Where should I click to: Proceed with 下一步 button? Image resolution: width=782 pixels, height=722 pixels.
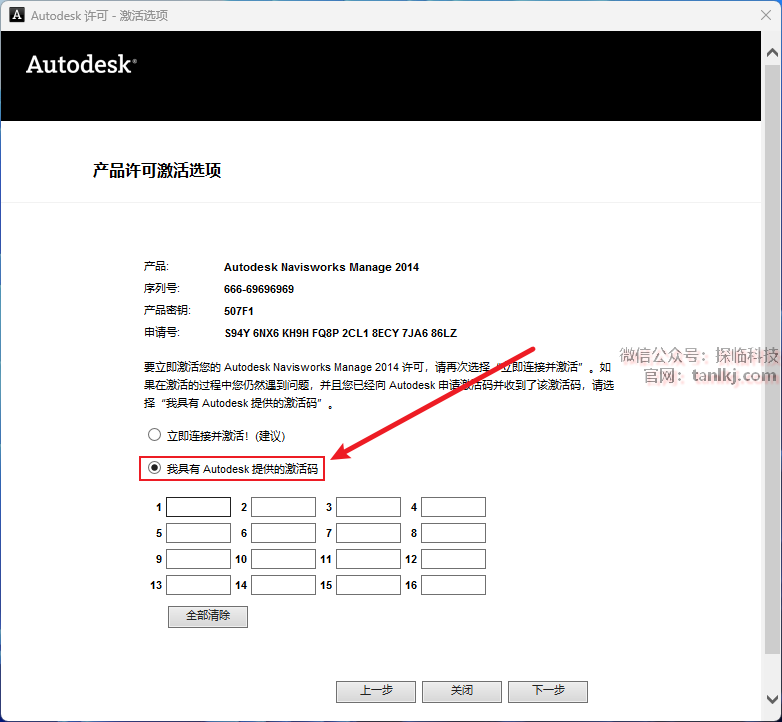pos(548,692)
